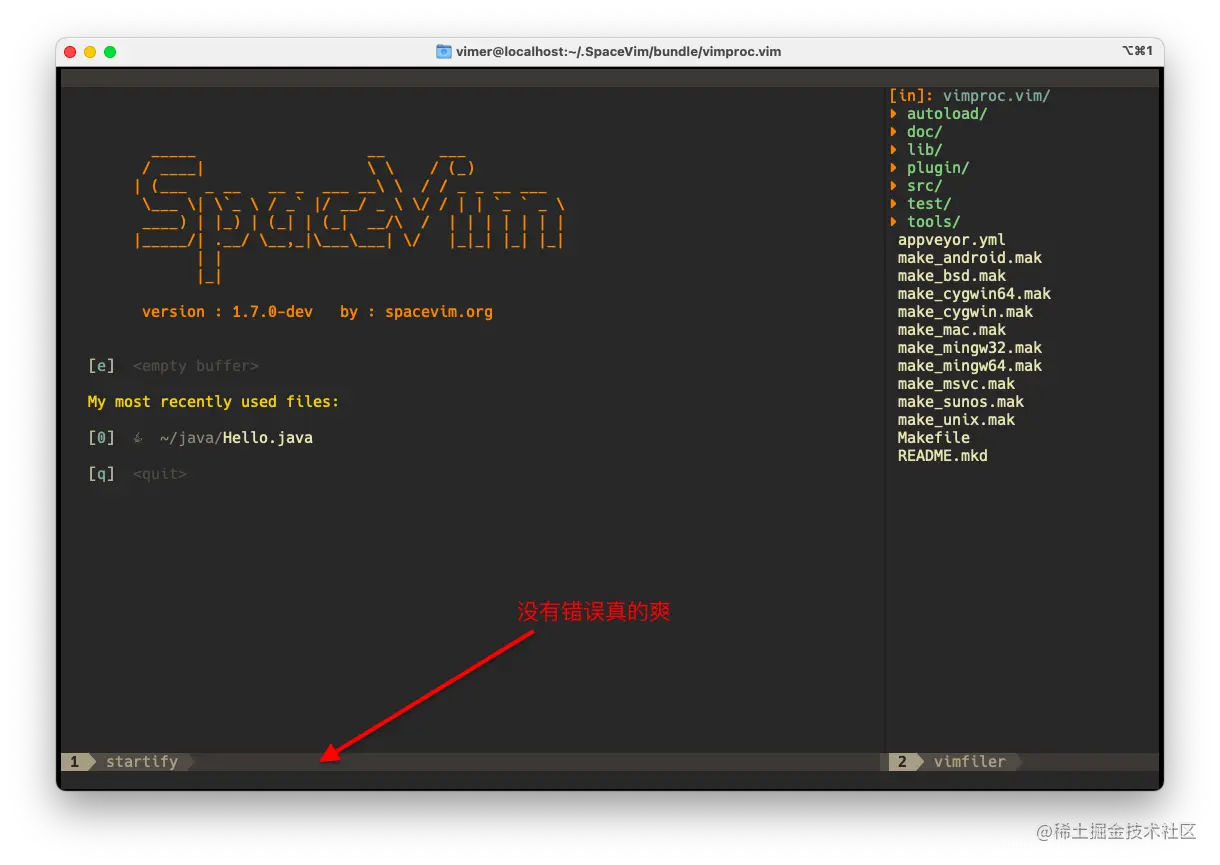
Task: Click the terminal window title text
Action: 619,51
